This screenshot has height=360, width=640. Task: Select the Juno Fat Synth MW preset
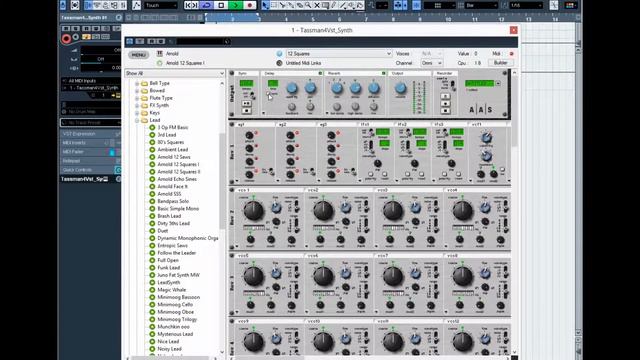pyautogui.click(x=179, y=275)
